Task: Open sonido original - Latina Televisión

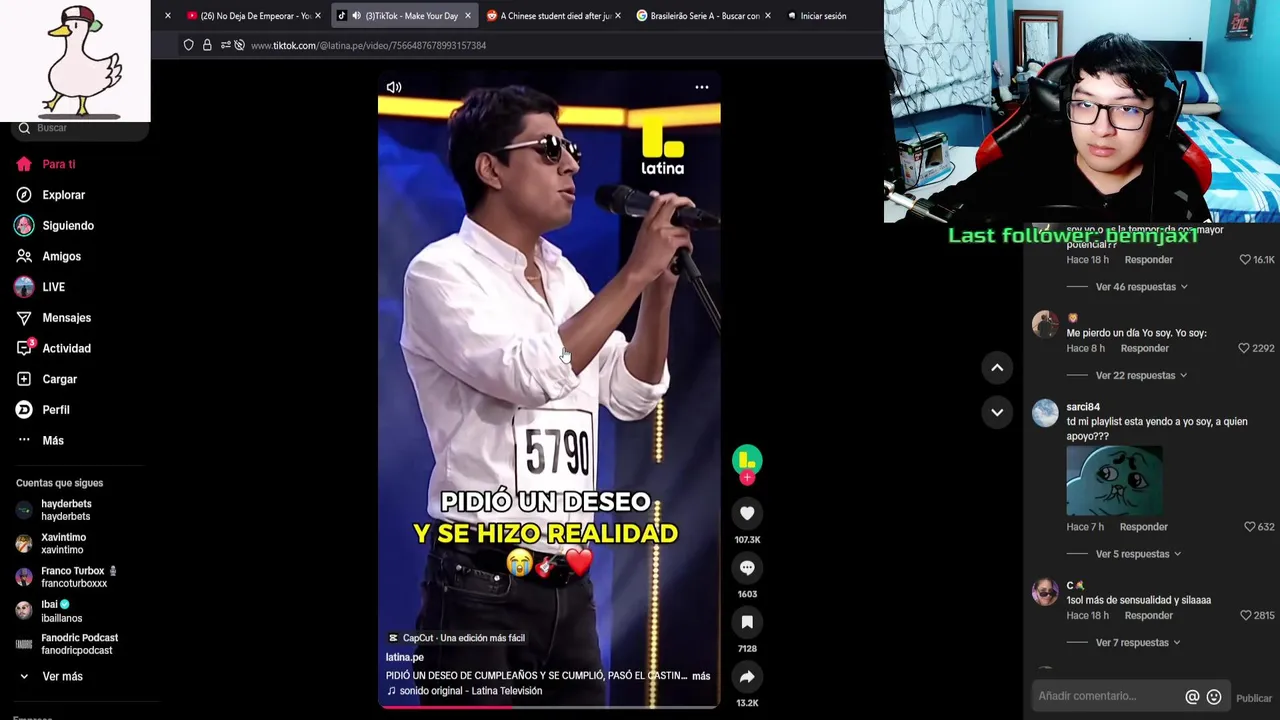Action: [471, 691]
